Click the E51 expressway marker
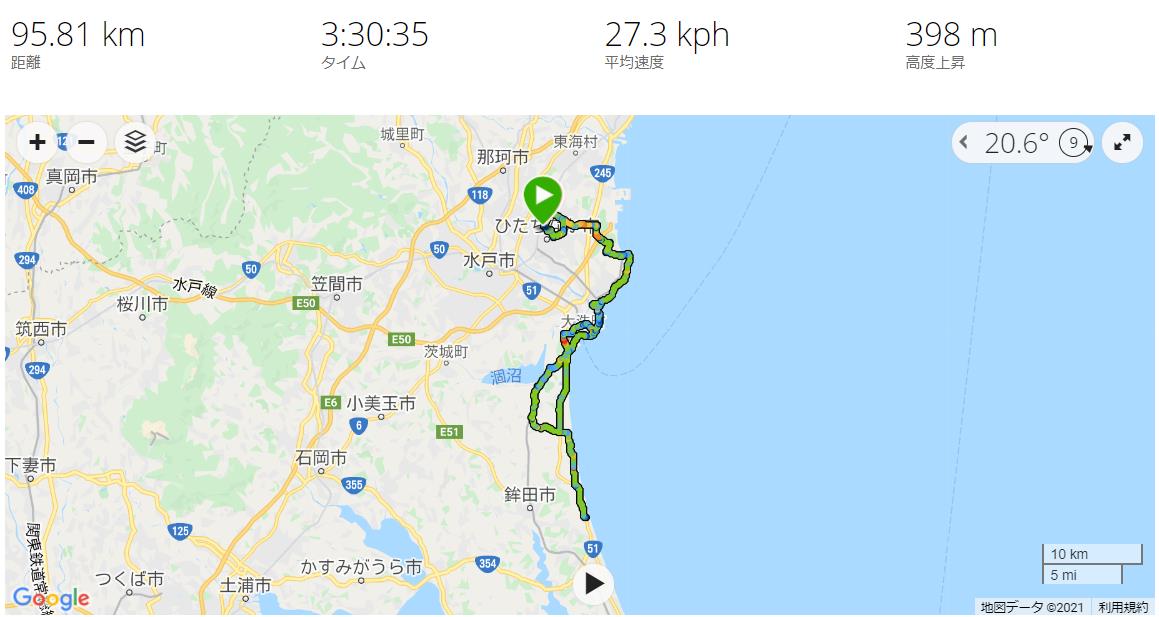The width and height of the screenshot is (1159, 617). point(449,432)
